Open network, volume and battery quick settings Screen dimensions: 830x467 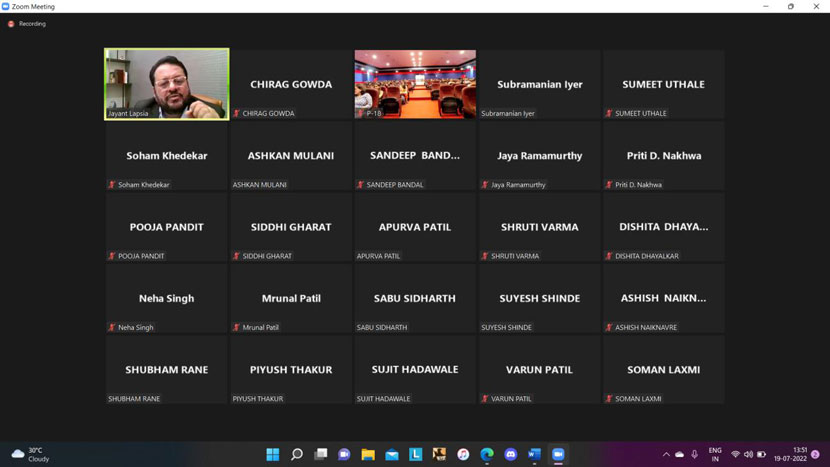point(748,454)
